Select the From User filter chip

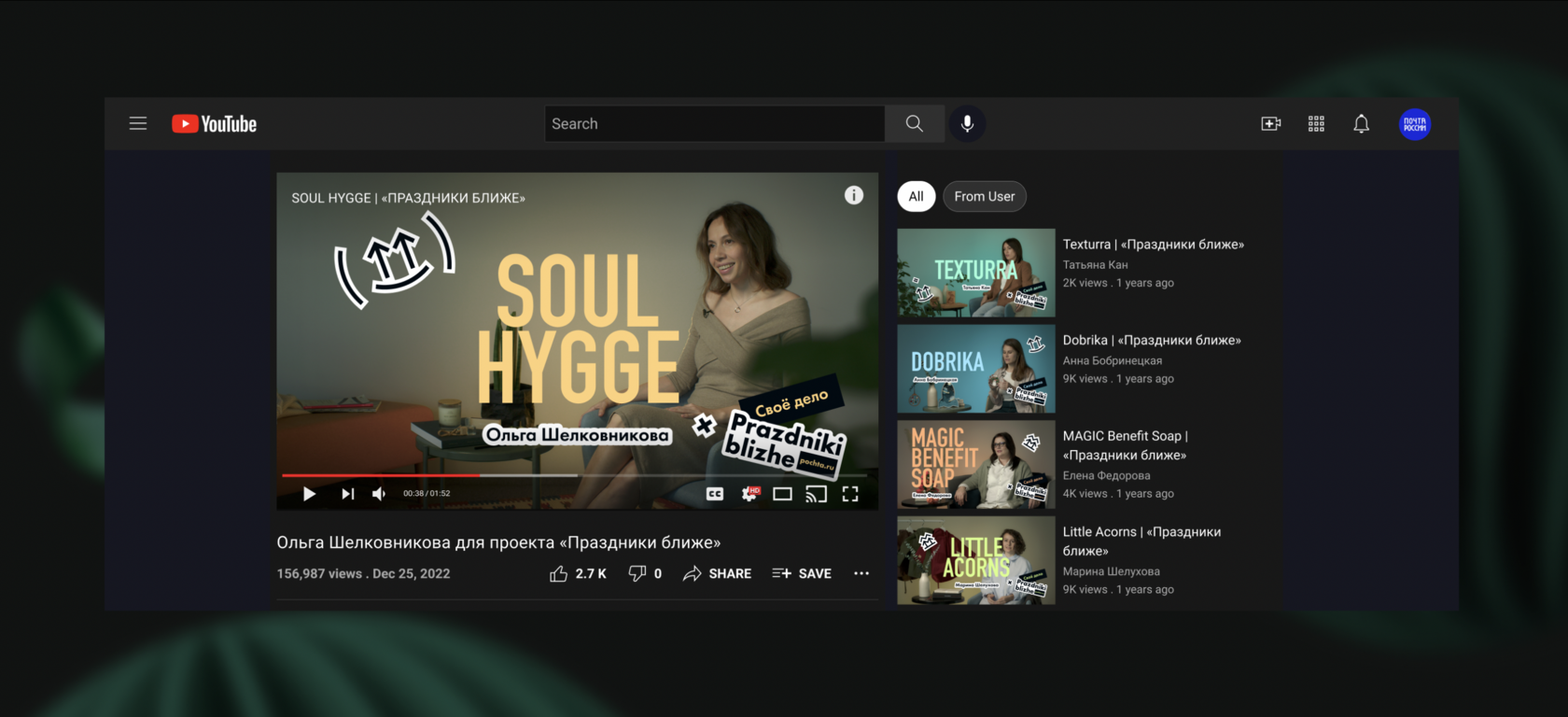coord(985,196)
